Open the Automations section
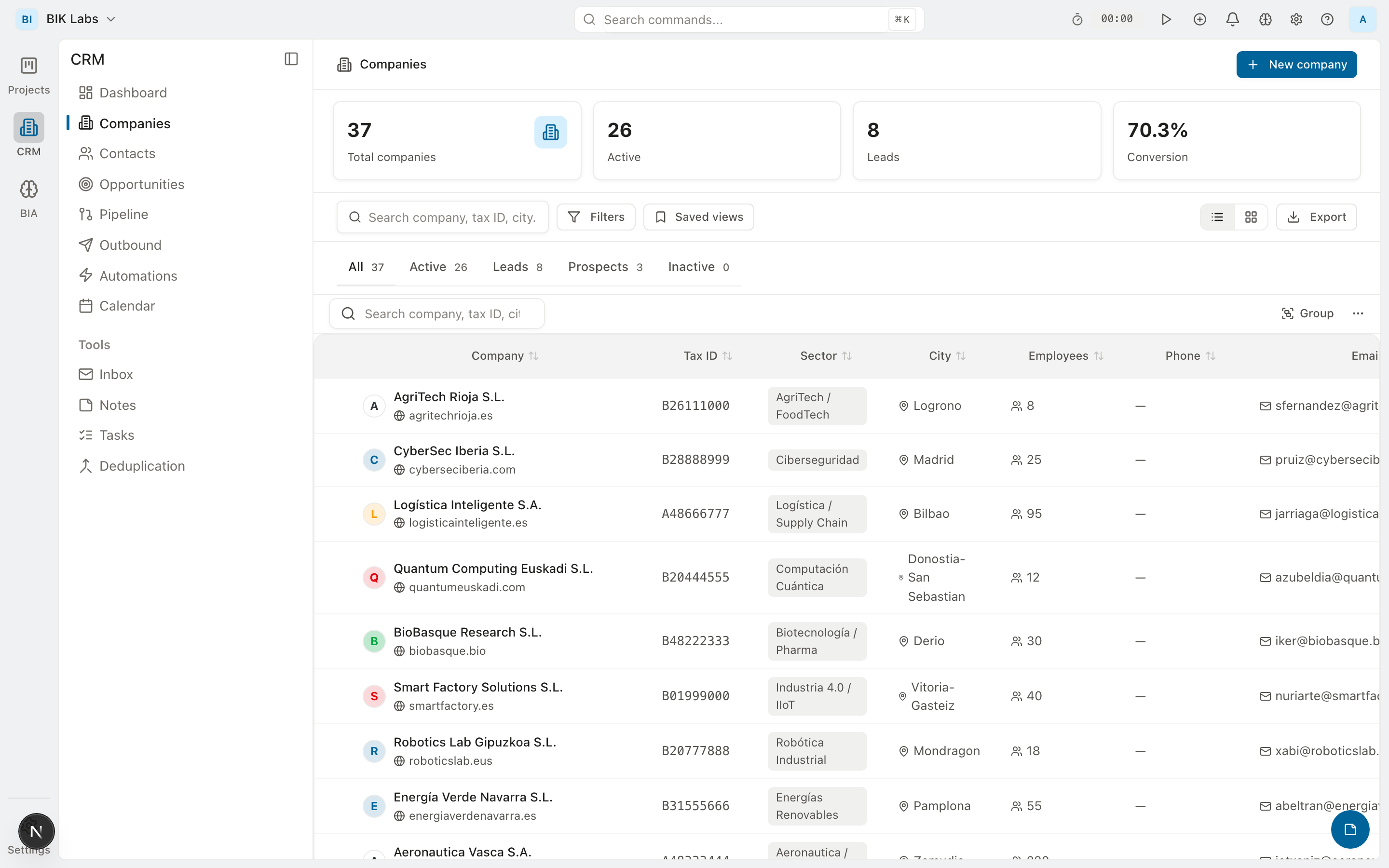1389x868 pixels. click(138, 275)
